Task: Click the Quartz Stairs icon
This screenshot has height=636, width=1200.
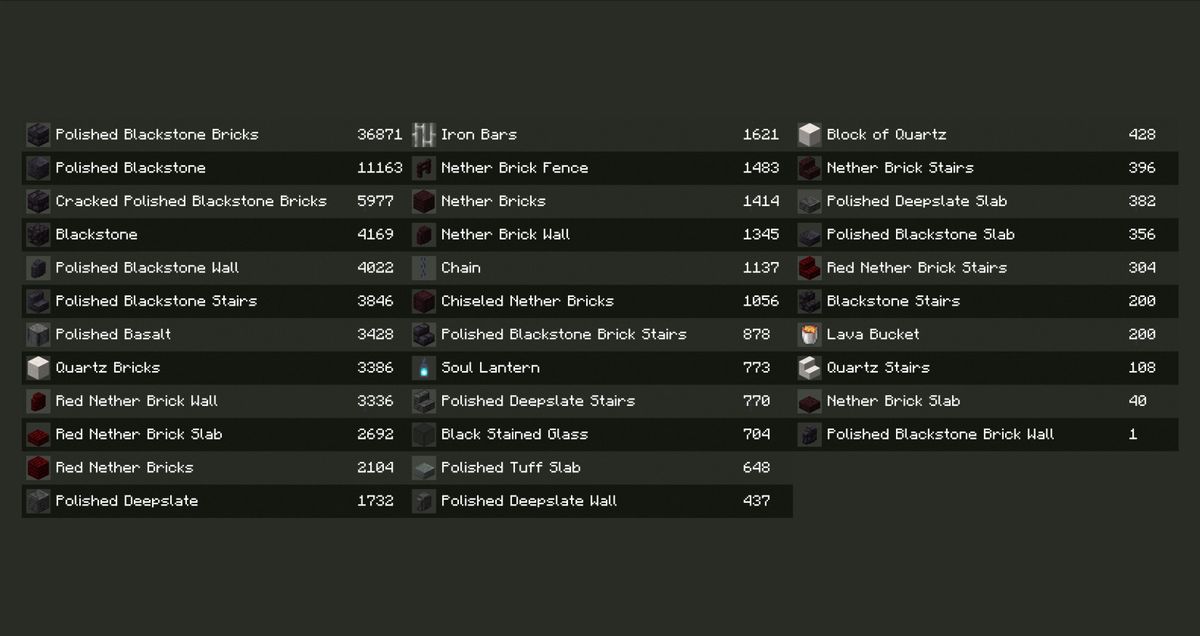Action: 809,368
